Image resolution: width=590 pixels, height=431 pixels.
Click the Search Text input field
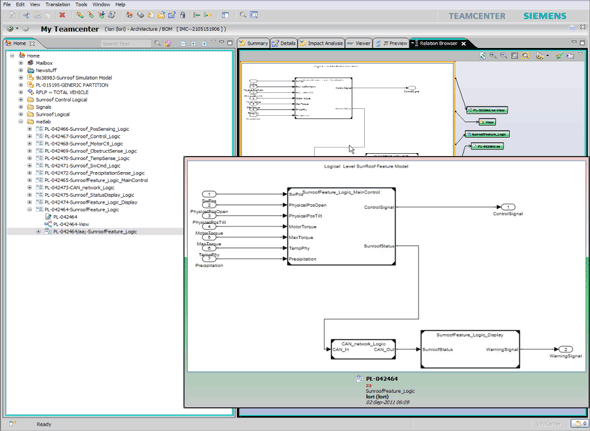tap(126, 44)
